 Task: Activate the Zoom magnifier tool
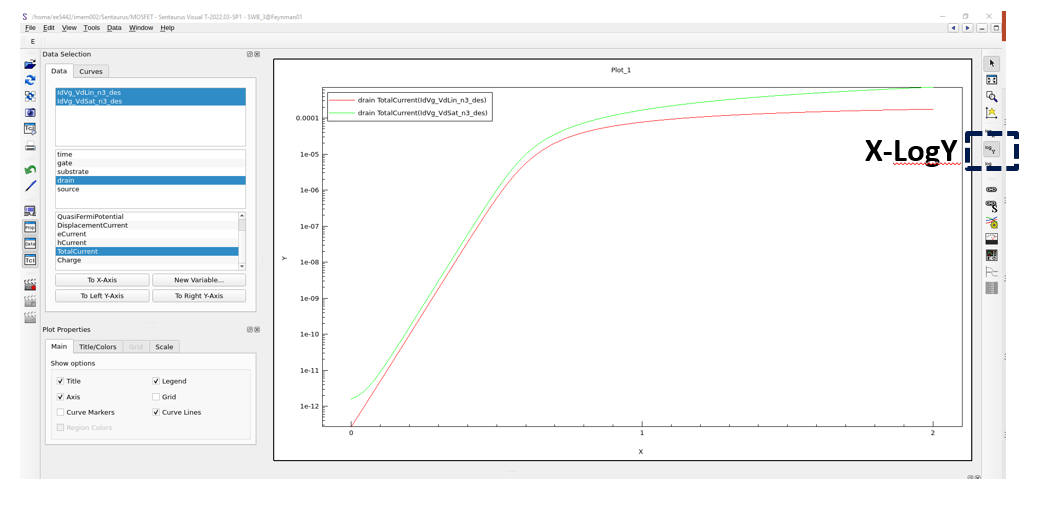(x=991, y=96)
